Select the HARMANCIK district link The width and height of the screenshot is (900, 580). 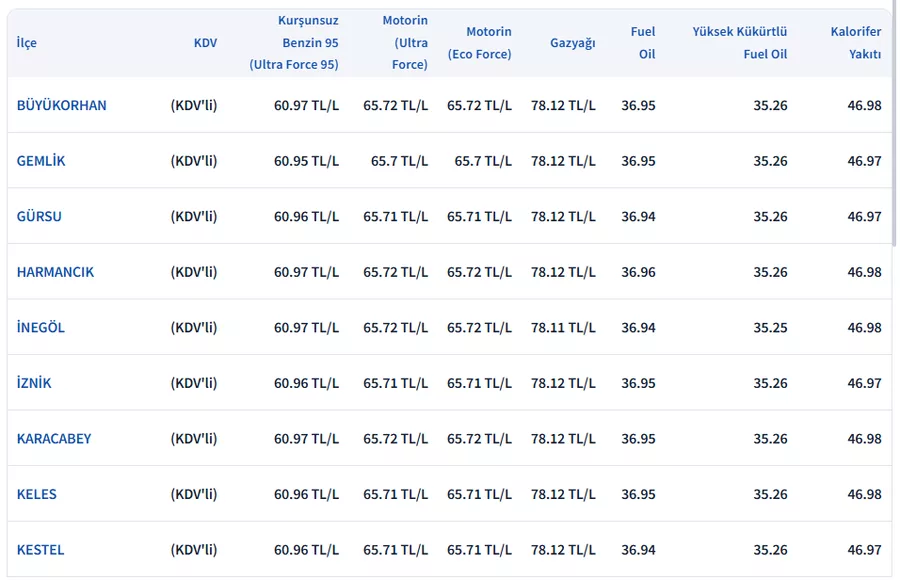pos(55,272)
